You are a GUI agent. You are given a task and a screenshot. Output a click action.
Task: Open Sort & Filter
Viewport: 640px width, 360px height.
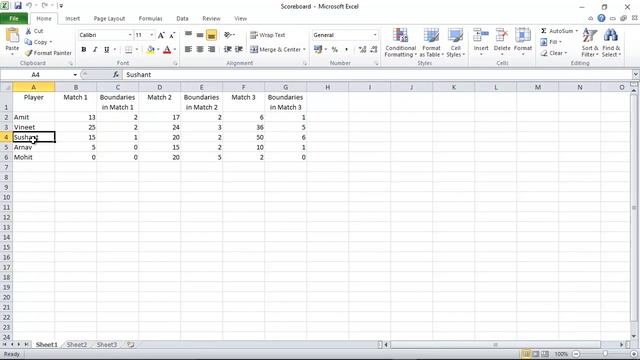(x=590, y=42)
